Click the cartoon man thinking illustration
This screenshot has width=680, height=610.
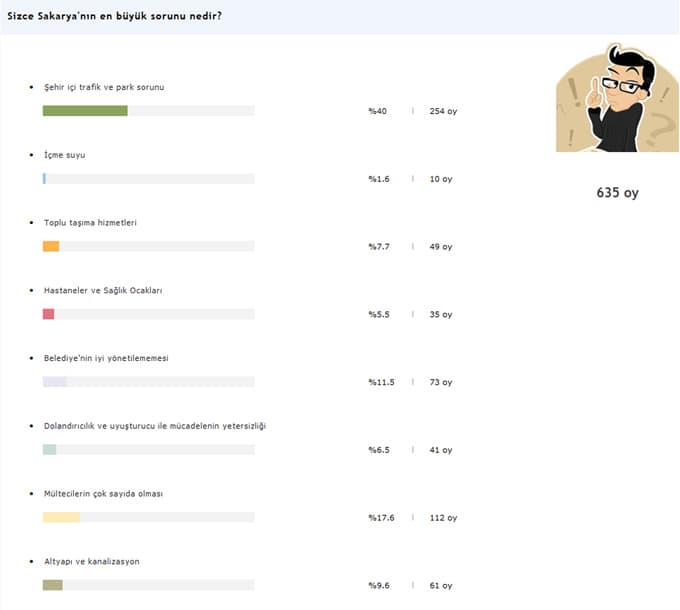coord(617,97)
